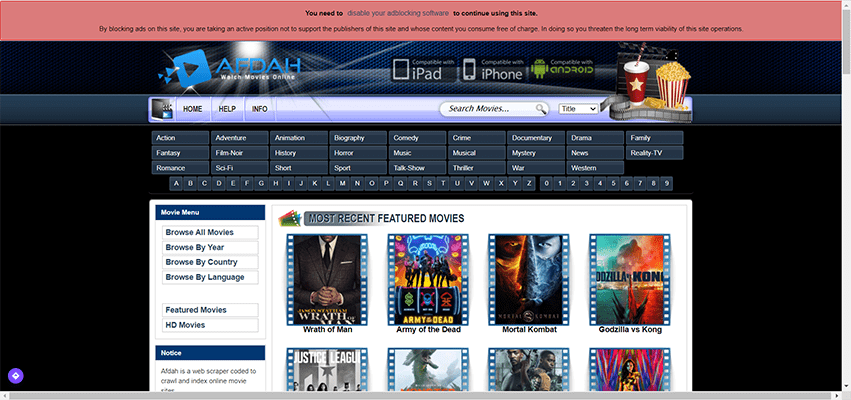Select the Musical genre
Image resolution: width=851 pixels, height=400 pixels.
(x=477, y=153)
